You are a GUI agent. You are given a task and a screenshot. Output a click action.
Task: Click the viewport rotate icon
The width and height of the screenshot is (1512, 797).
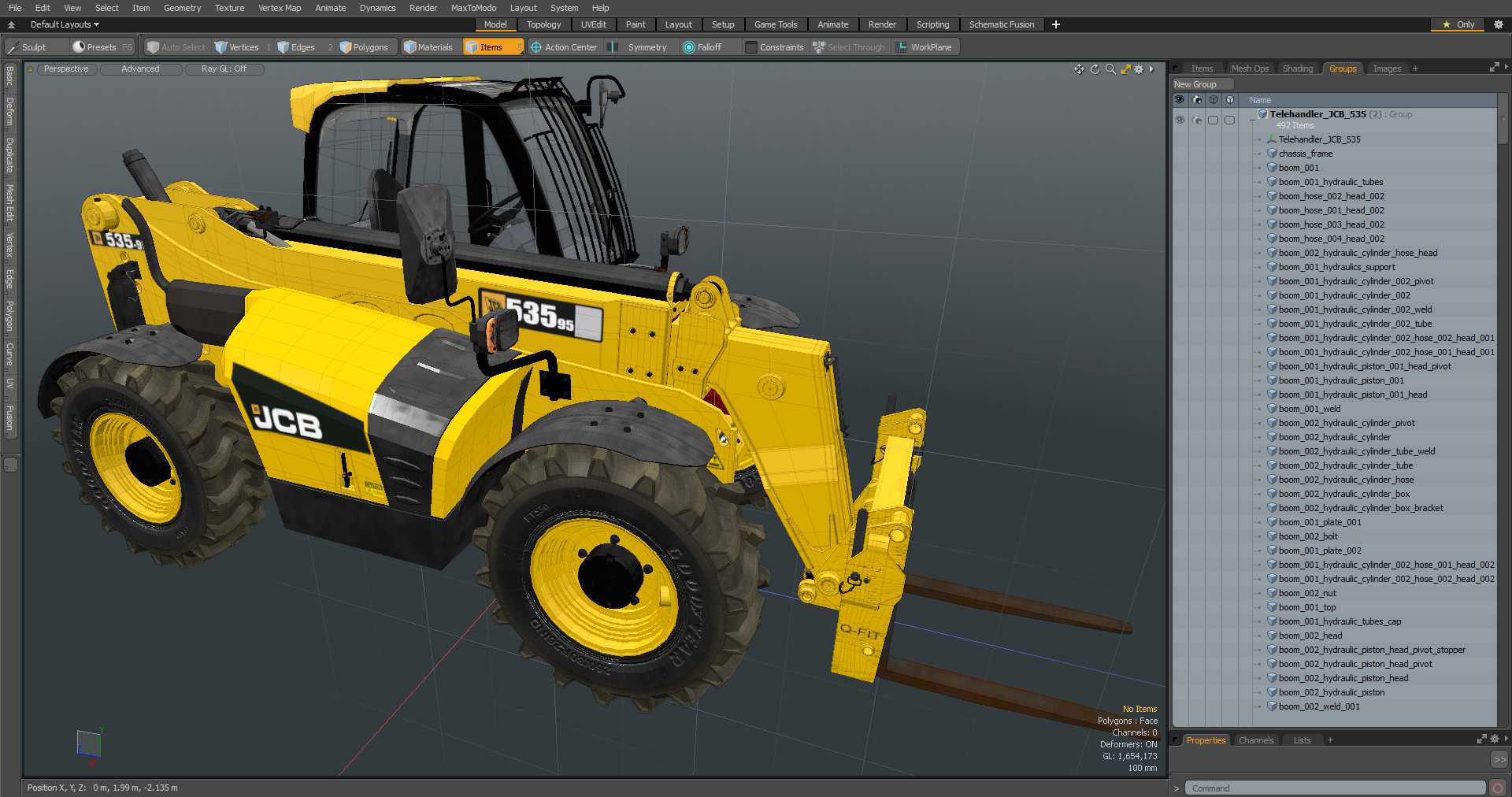point(1095,69)
